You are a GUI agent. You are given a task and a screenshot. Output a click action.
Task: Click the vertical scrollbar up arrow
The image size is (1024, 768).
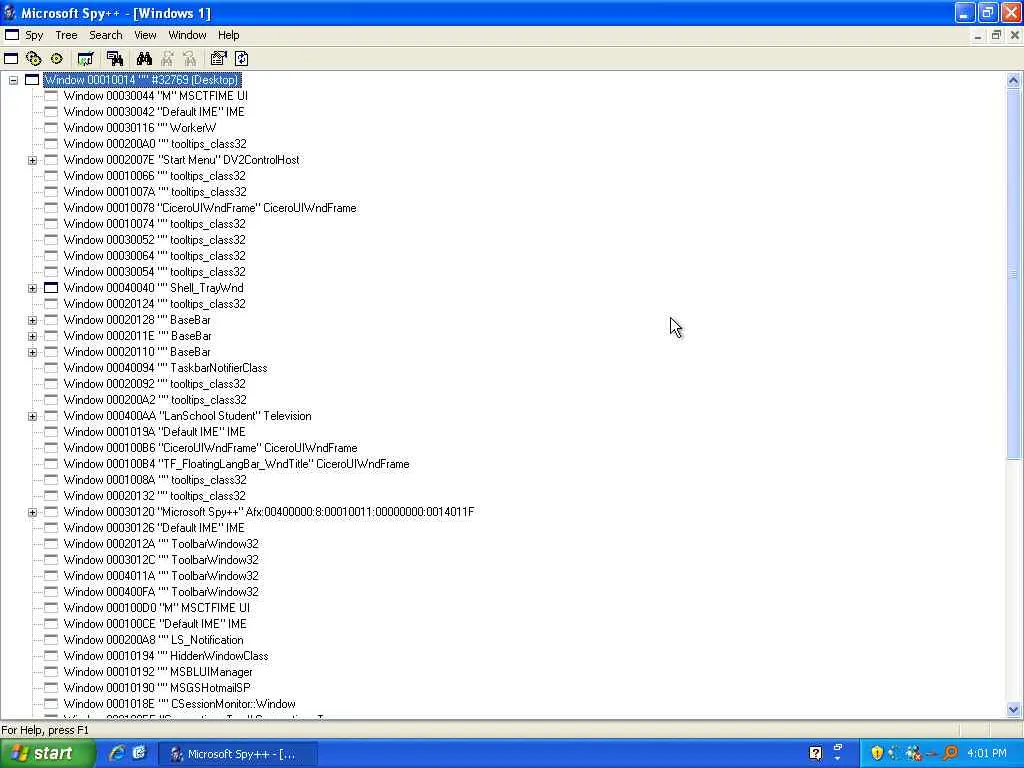pos(1013,81)
